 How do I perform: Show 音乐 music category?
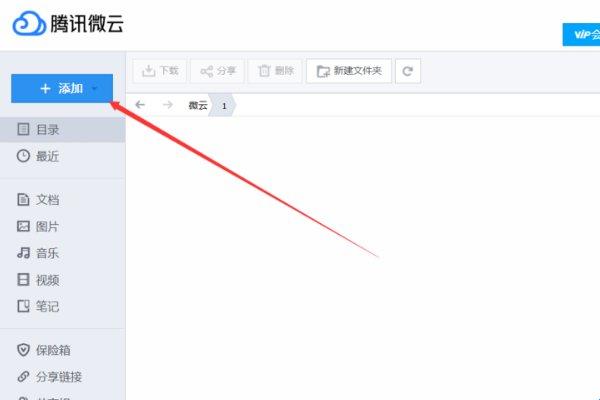[62, 253]
